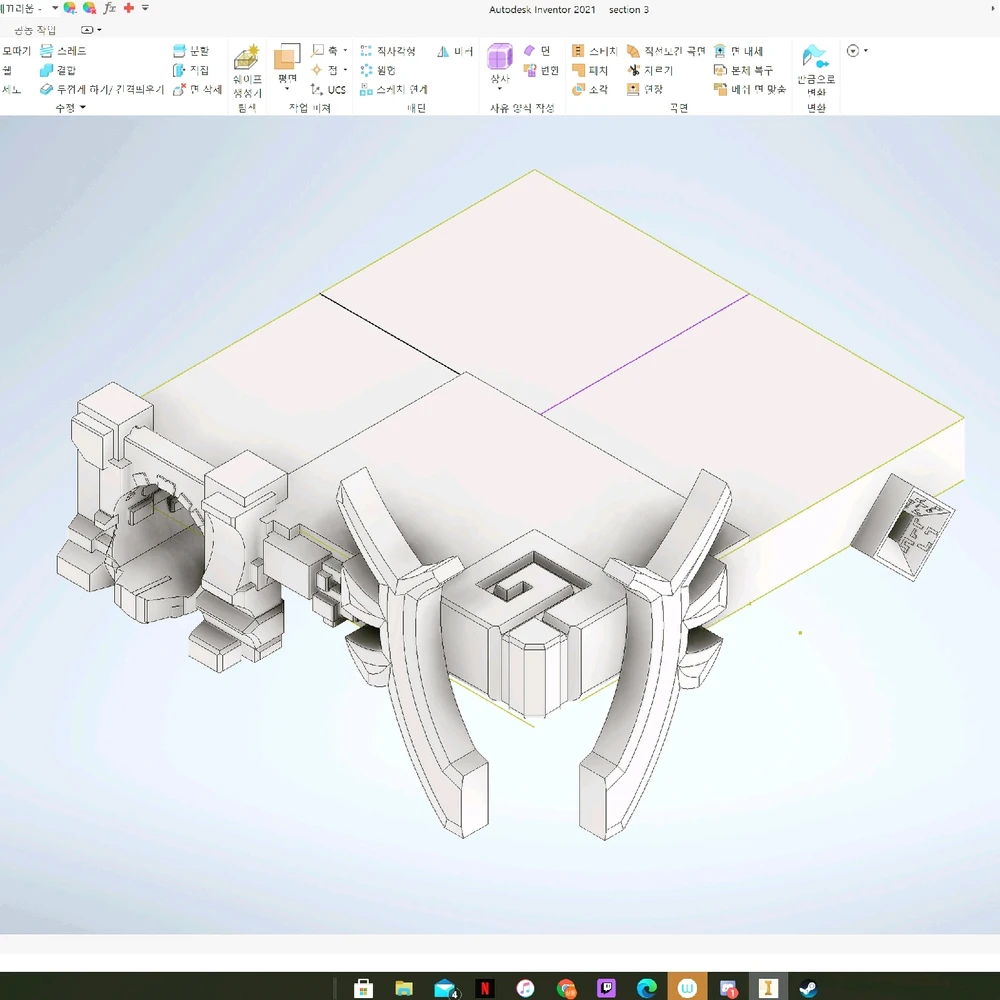Select the Combine (결합) tool

pos(46,70)
